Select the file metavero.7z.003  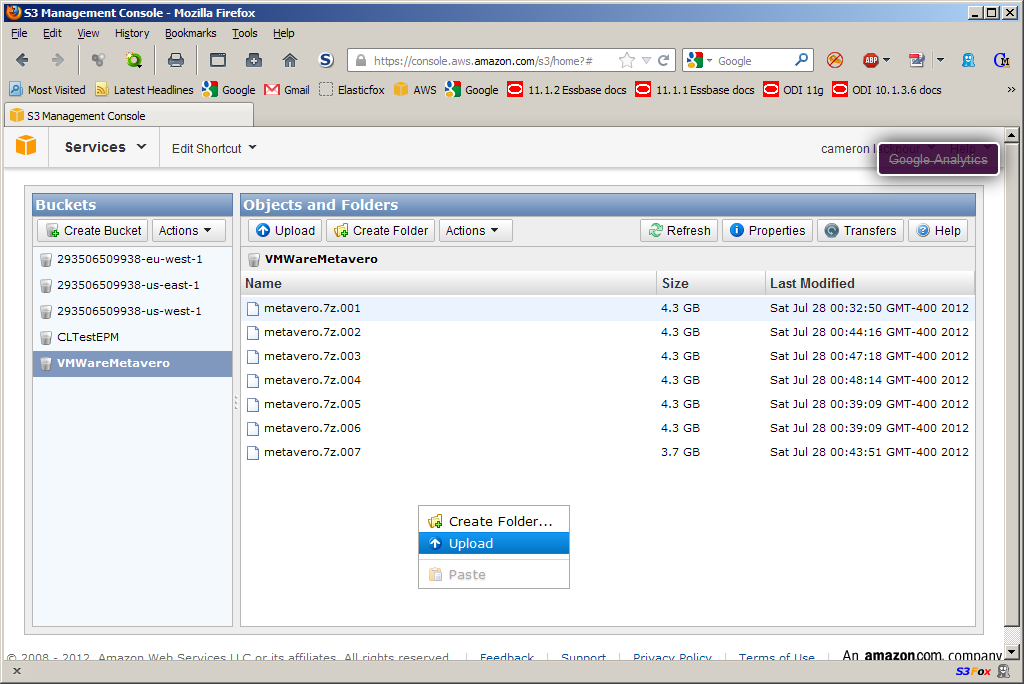coord(608,356)
